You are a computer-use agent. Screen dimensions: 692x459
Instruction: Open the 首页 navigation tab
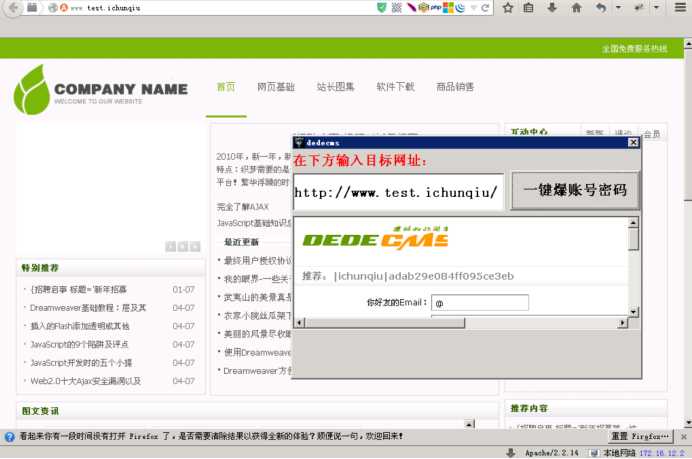226,87
